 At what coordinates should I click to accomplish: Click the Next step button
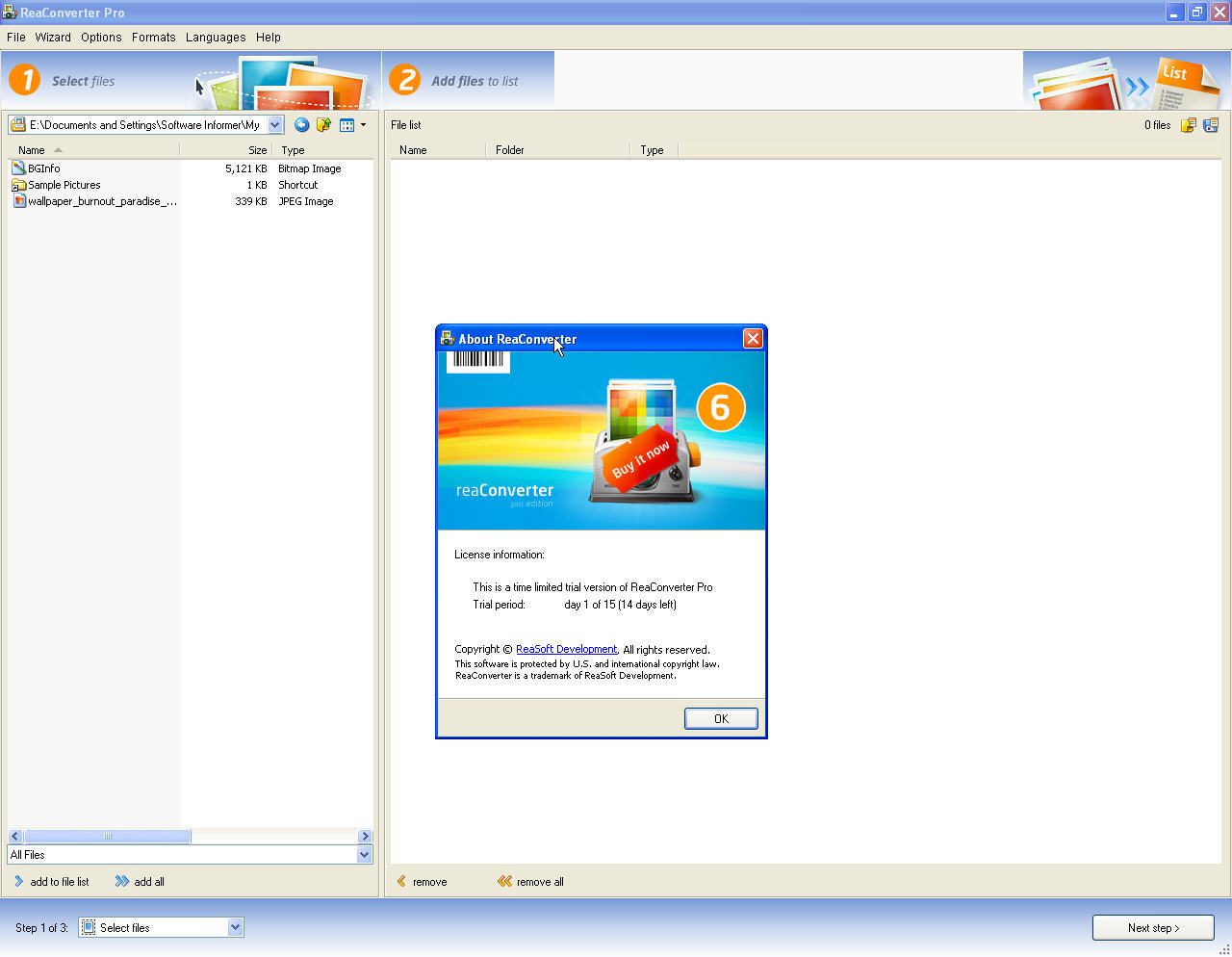(x=1153, y=928)
